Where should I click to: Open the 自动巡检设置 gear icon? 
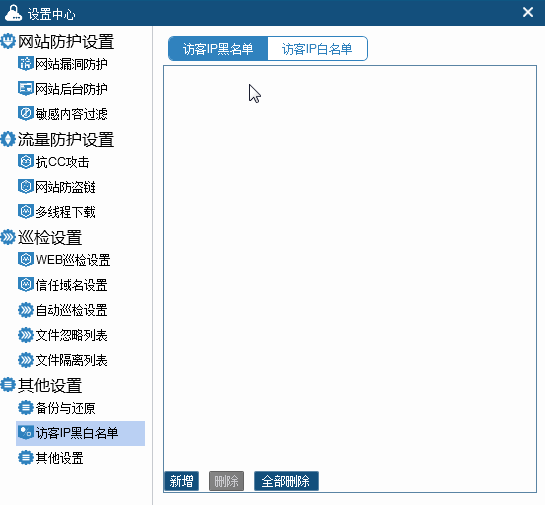[25, 310]
